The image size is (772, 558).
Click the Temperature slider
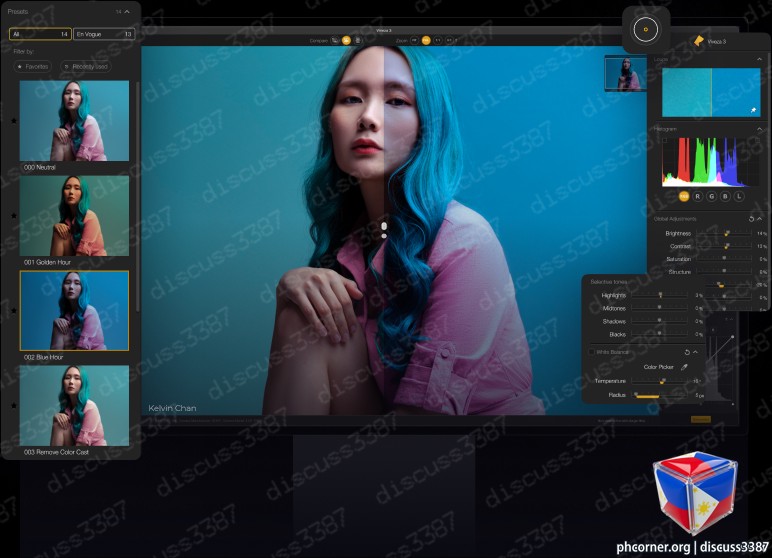[660, 381]
